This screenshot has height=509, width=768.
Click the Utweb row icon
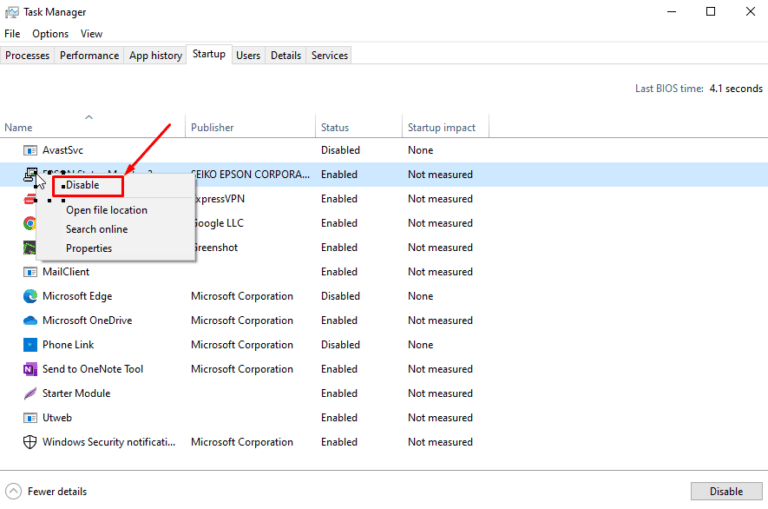pyautogui.click(x=30, y=417)
